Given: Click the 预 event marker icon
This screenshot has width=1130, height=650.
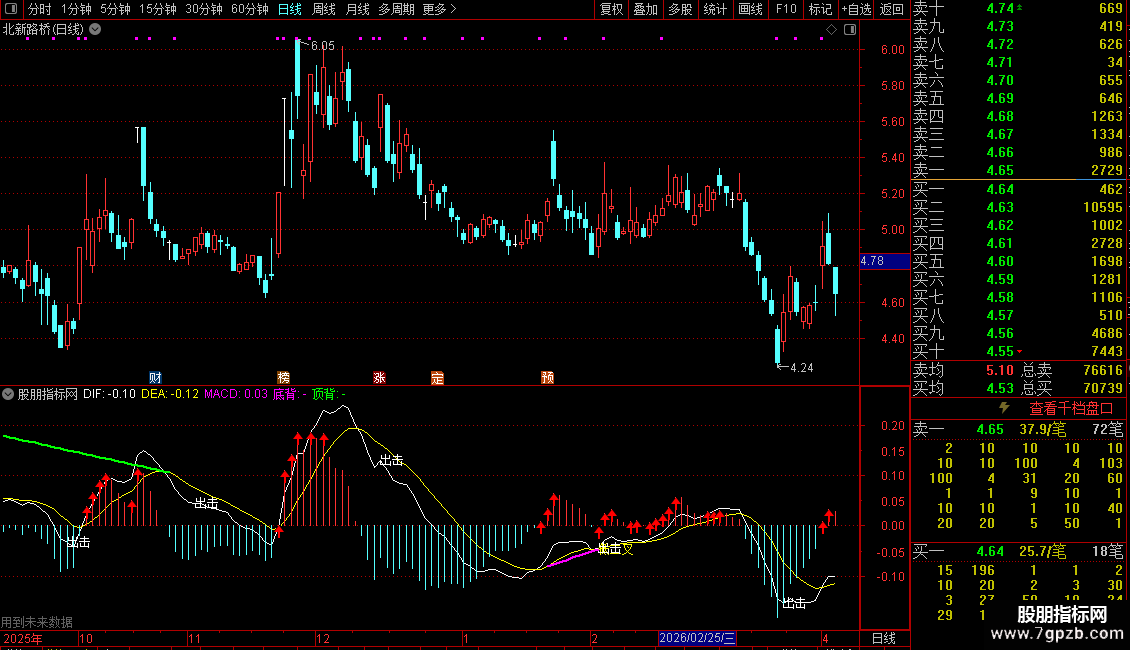Looking at the screenshot, I should (x=547, y=377).
